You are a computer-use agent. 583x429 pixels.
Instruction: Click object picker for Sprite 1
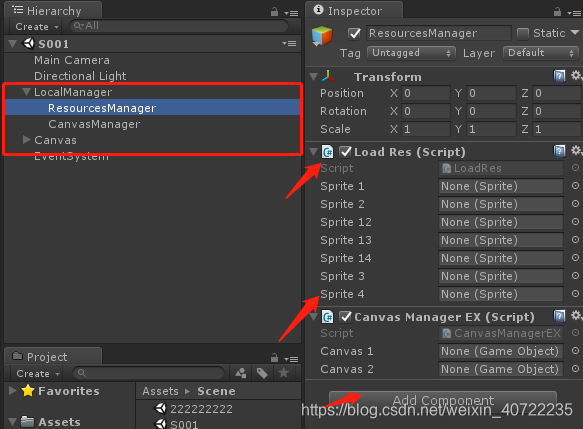click(x=575, y=186)
